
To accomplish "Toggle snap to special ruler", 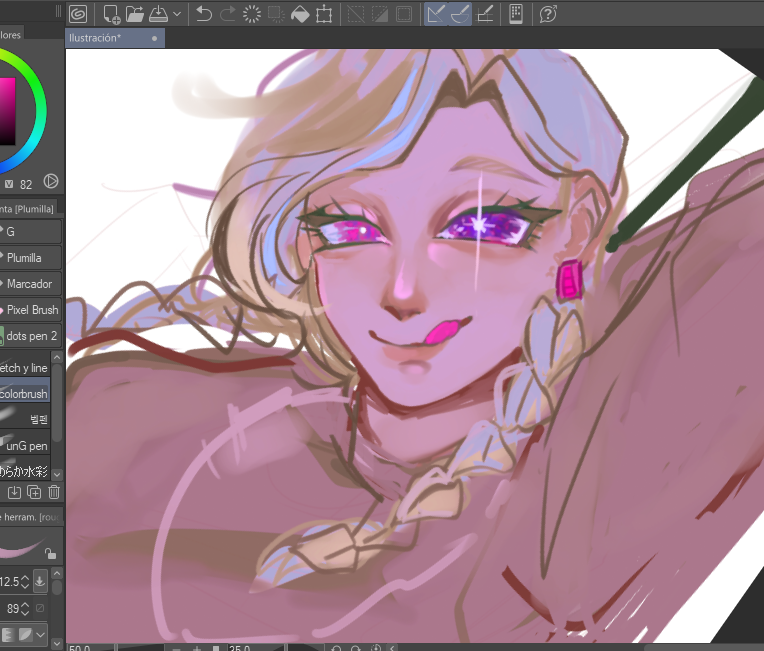I will click(x=459, y=14).
